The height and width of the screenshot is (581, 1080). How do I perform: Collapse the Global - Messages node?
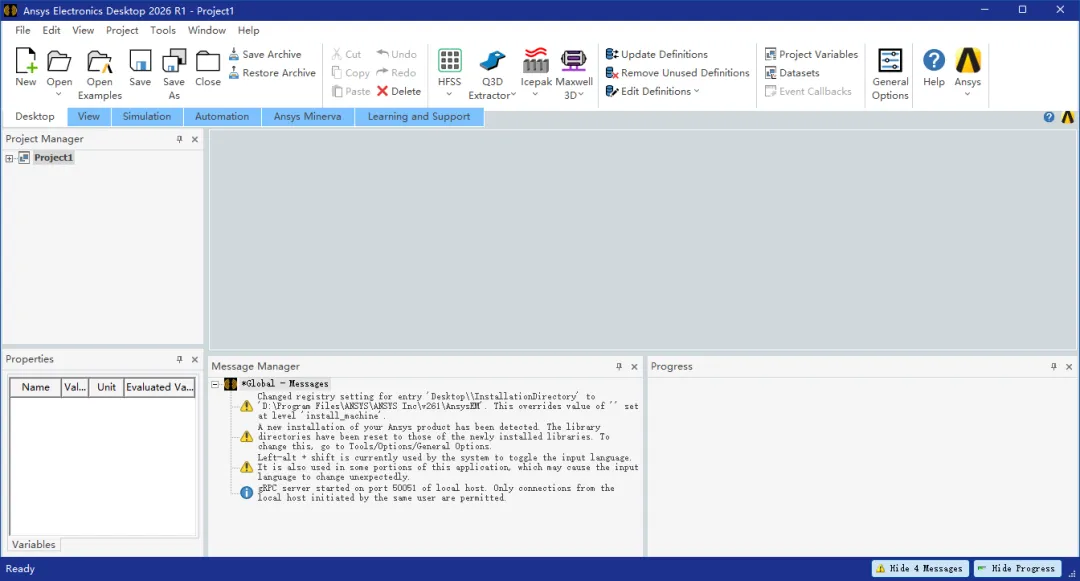point(215,384)
